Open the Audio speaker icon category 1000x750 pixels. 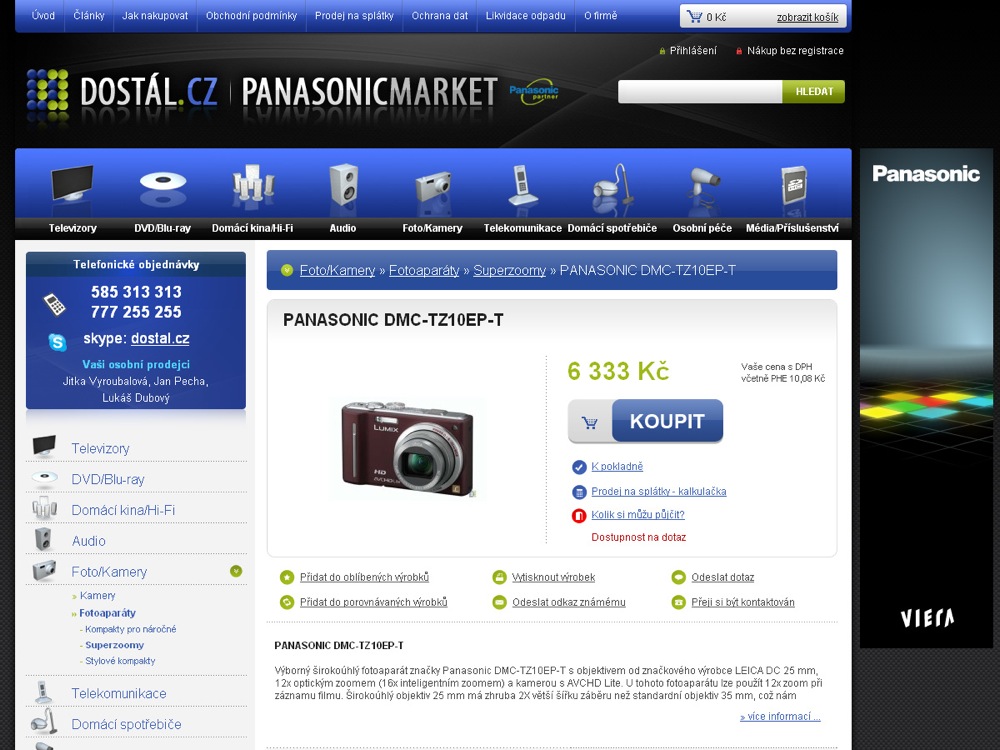[343, 186]
